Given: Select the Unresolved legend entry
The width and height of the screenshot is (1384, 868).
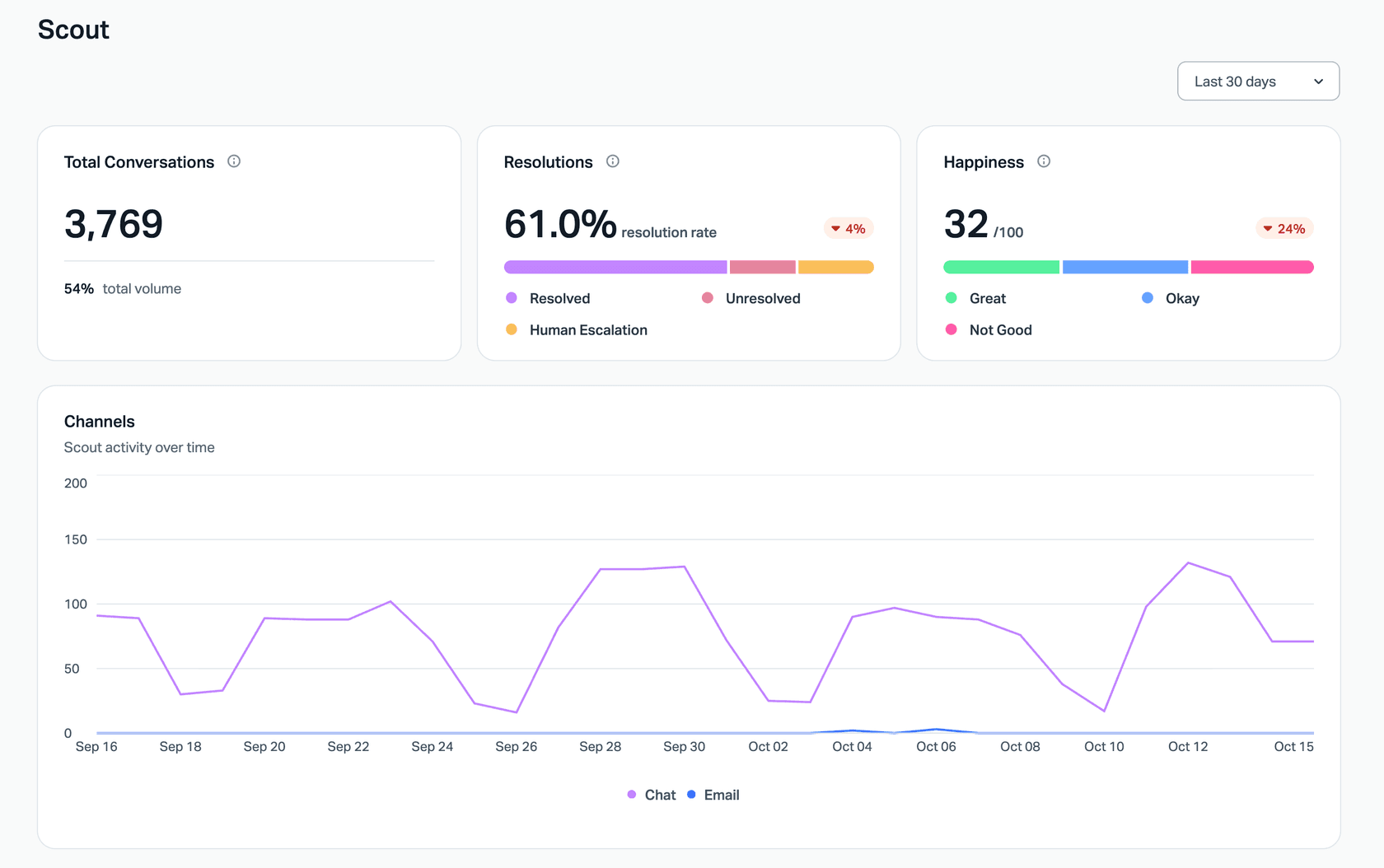Looking at the screenshot, I should click(750, 298).
